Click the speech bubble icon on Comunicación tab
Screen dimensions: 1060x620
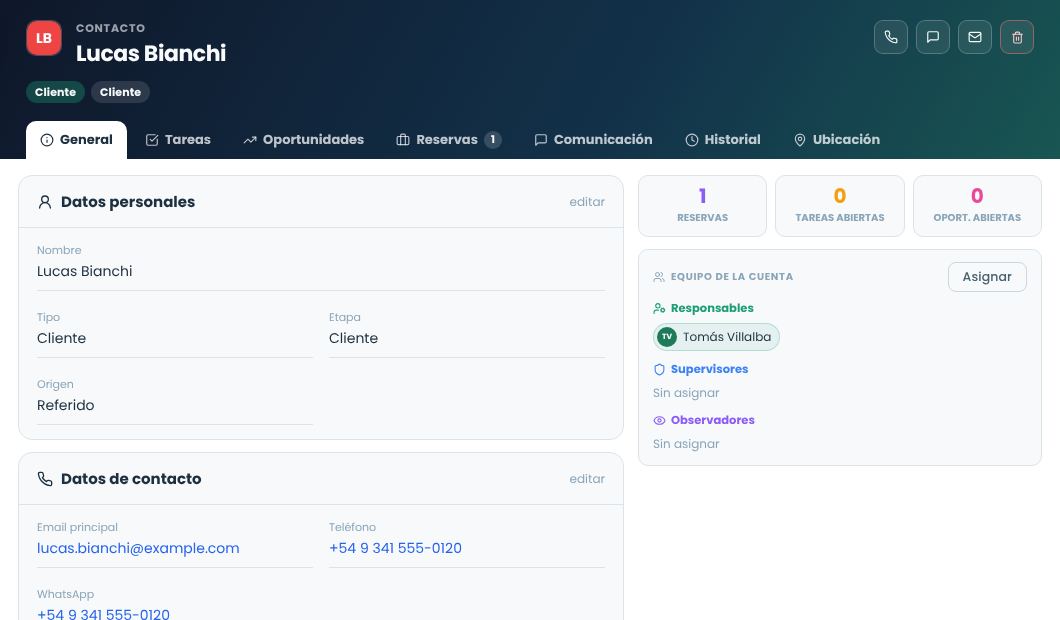pyautogui.click(x=541, y=141)
